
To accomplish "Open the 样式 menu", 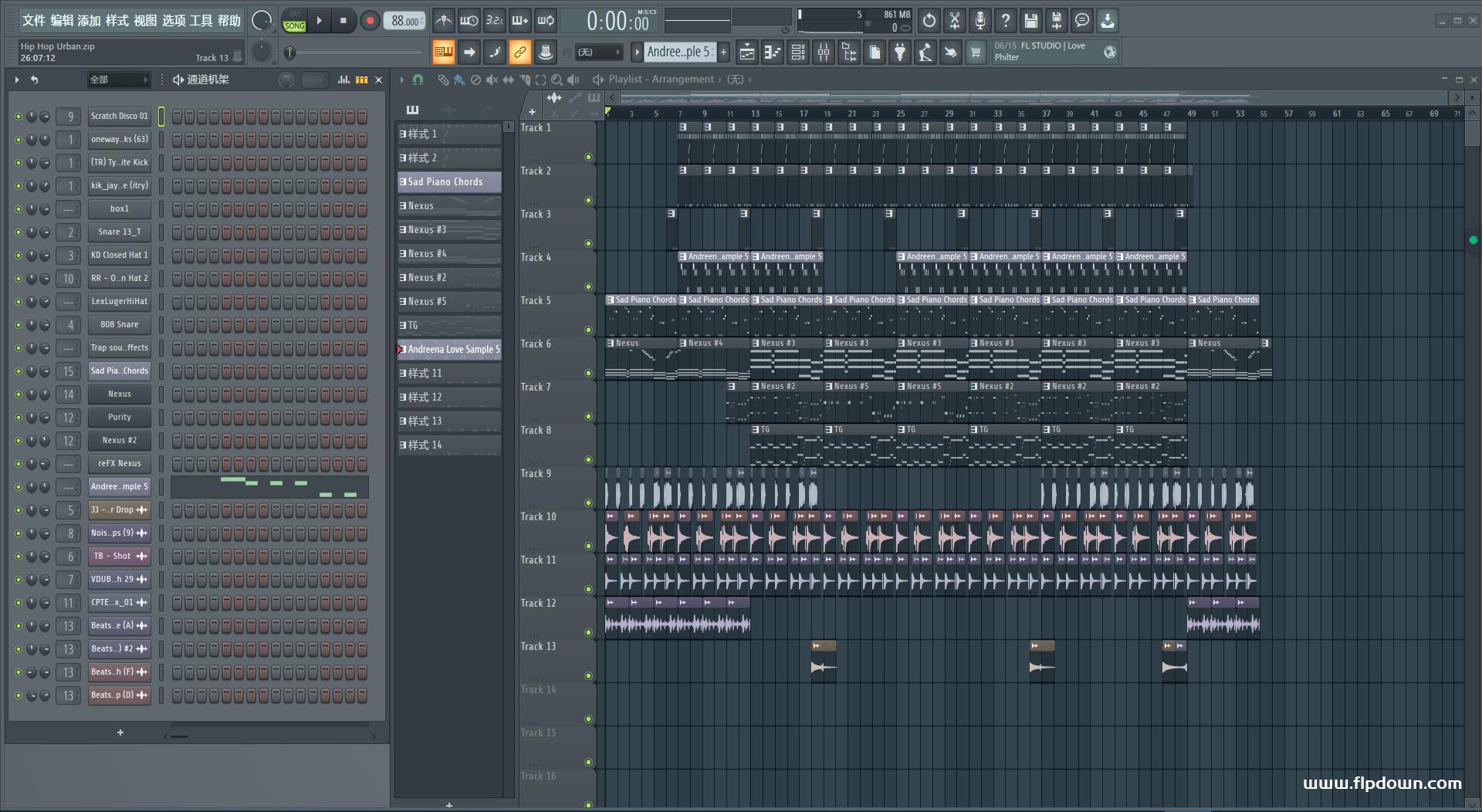I will tap(117, 21).
